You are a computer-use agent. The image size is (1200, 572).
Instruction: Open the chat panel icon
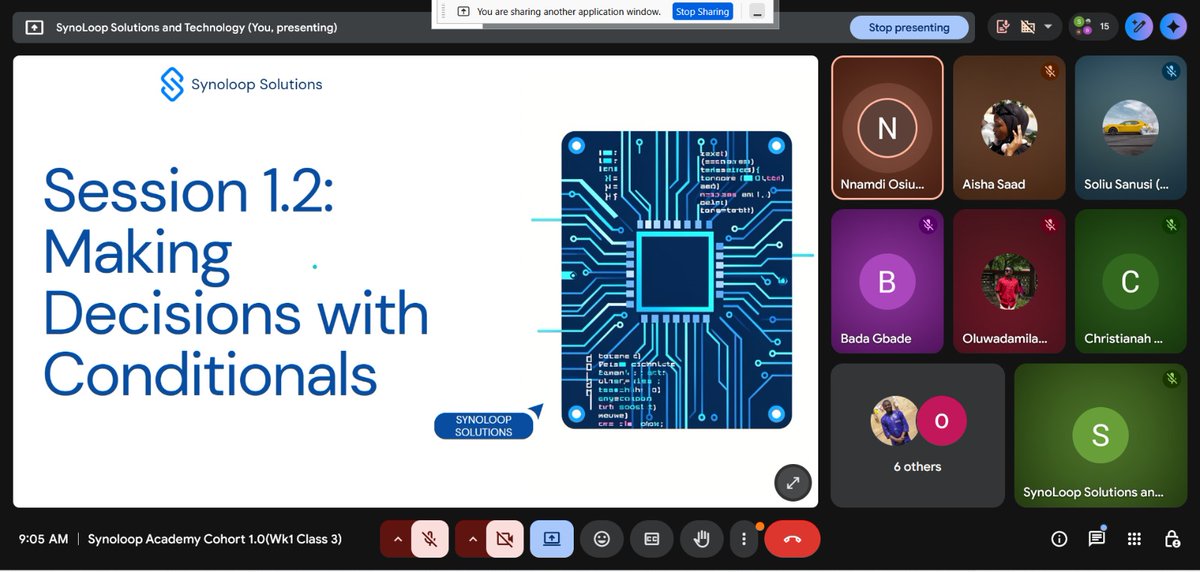[1097, 539]
